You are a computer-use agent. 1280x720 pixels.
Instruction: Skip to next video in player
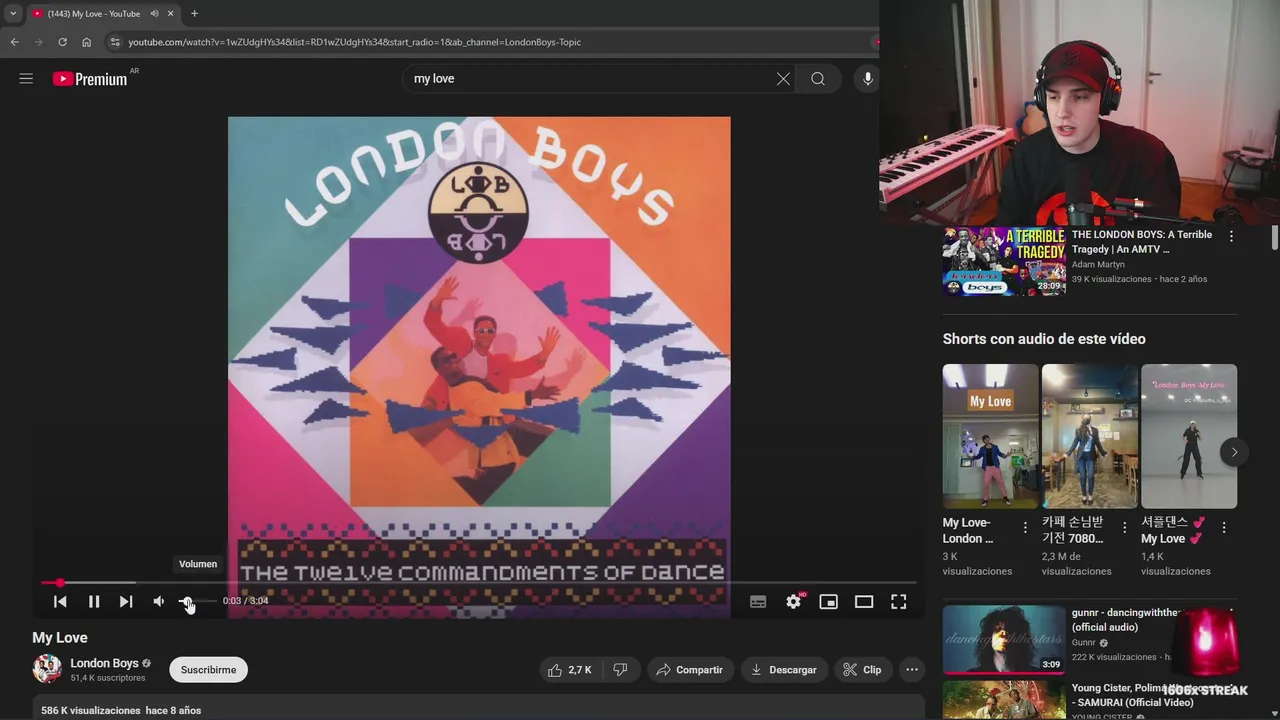pyautogui.click(x=126, y=601)
